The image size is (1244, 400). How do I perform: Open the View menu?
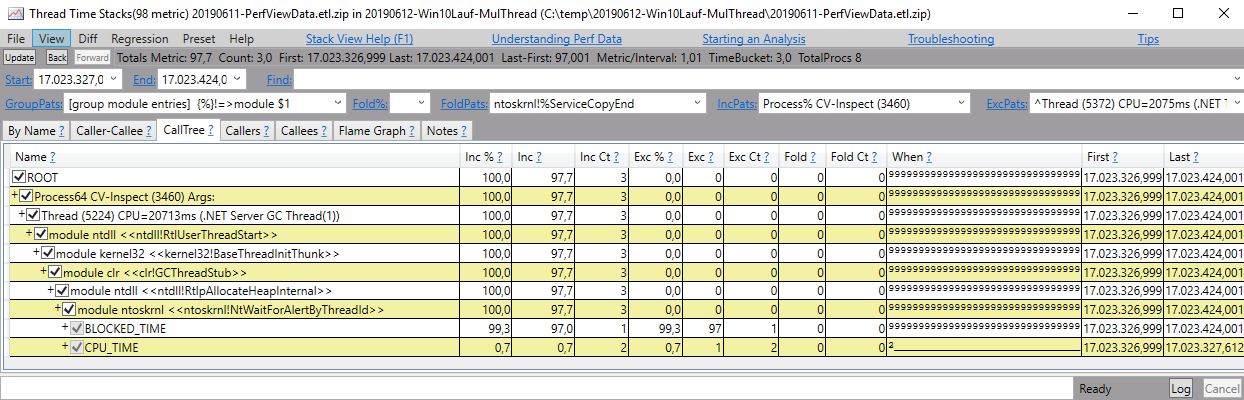click(51, 39)
